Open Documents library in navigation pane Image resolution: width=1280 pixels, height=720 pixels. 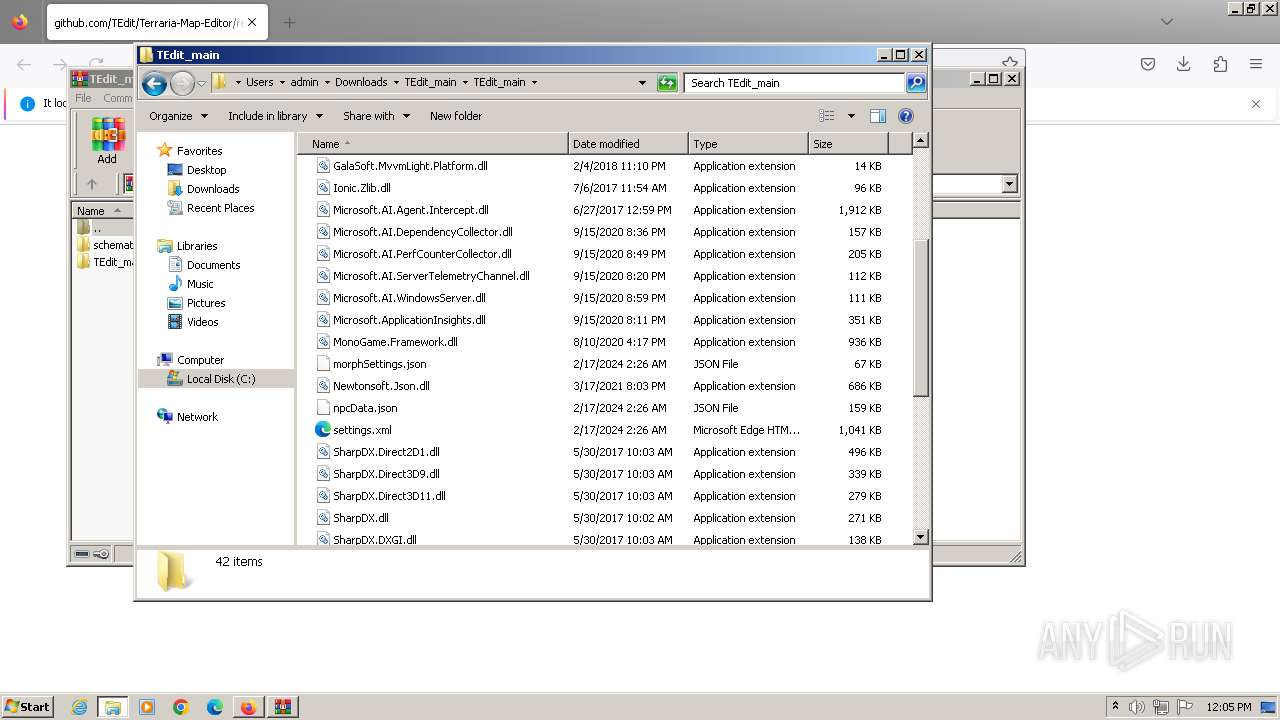[213, 265]
